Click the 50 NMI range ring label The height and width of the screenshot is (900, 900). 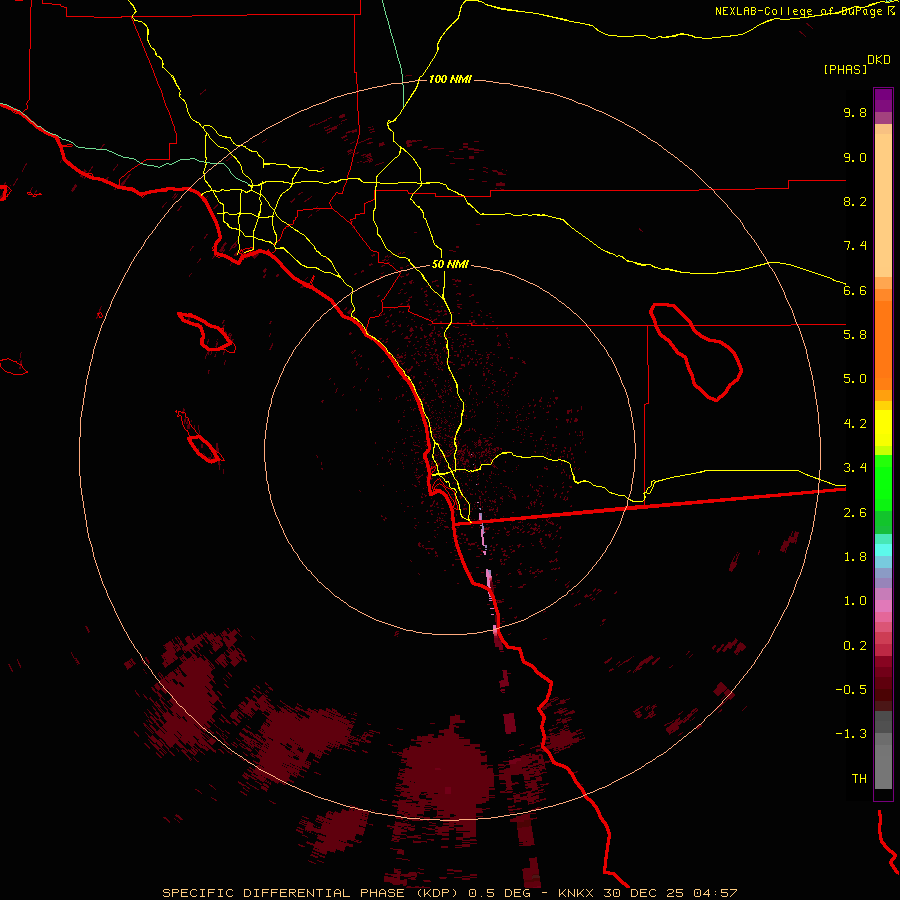click(x=450, y=265)
